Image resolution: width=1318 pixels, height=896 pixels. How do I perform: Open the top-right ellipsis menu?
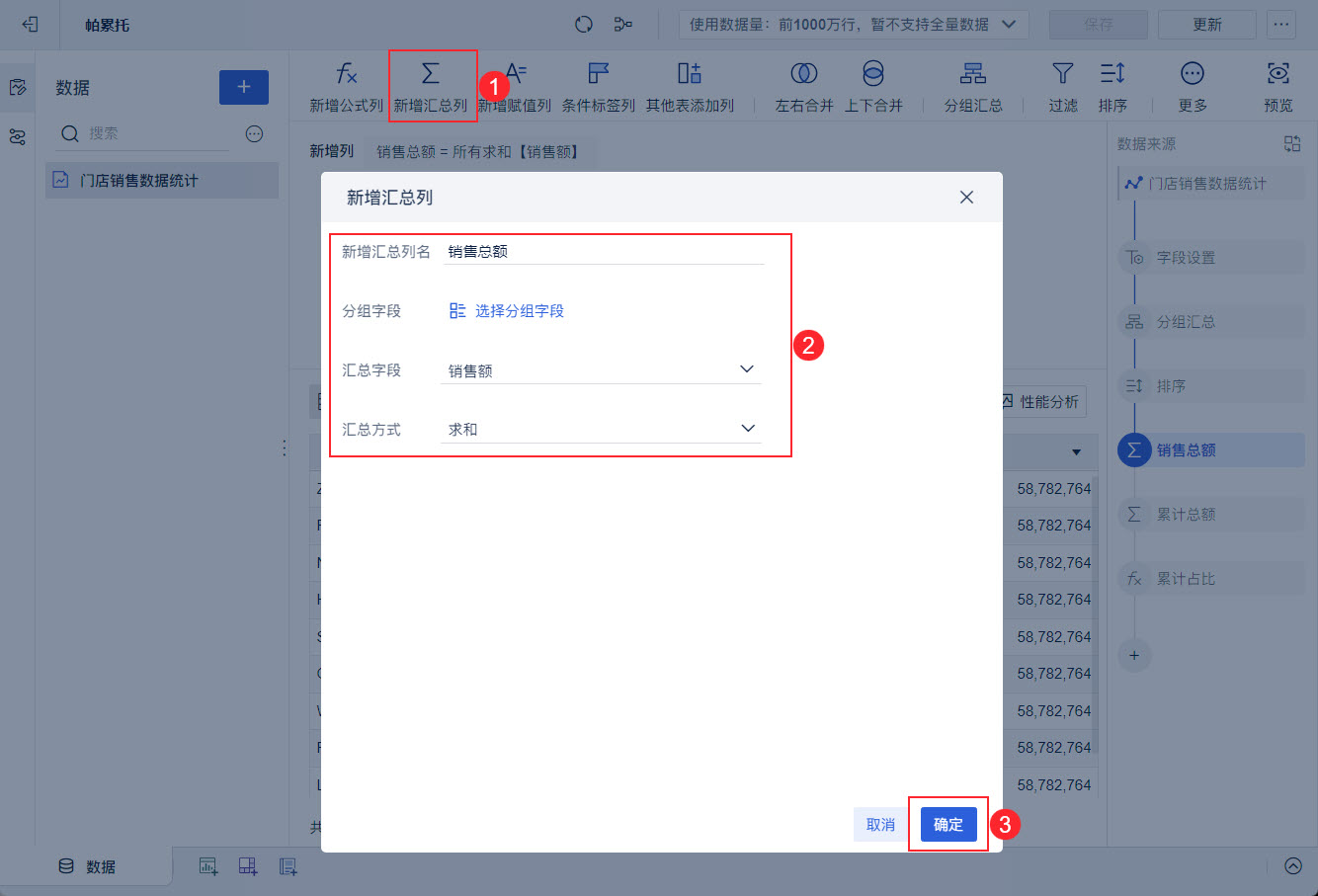coord(1281,25)
